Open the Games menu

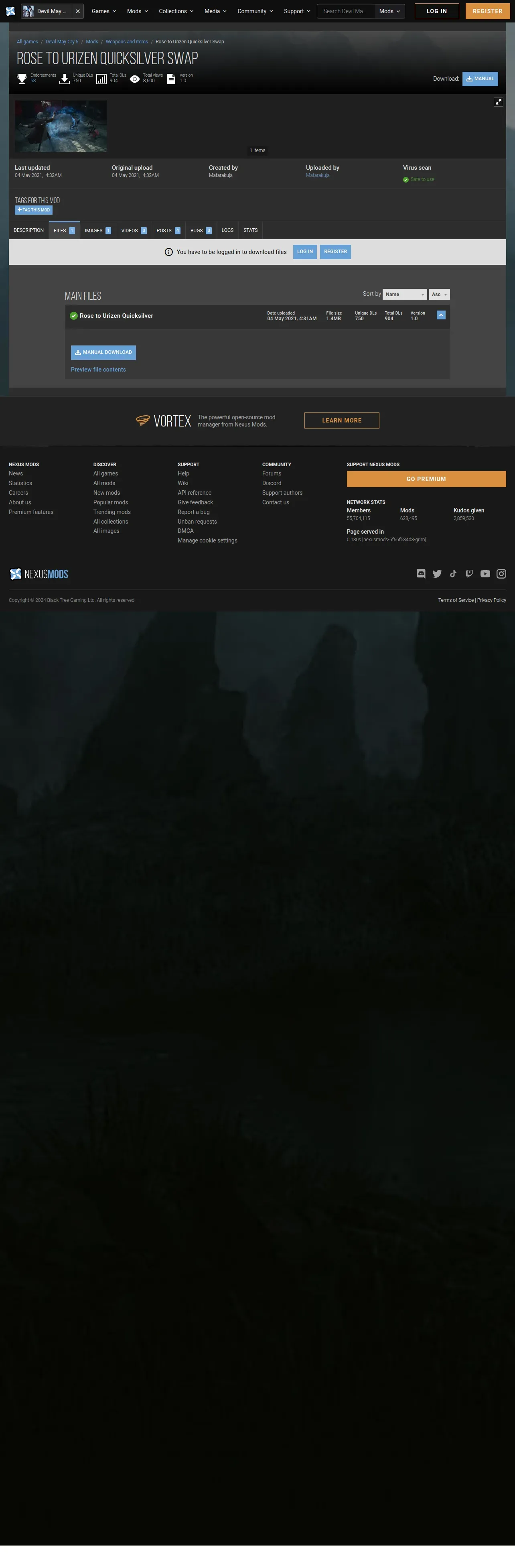pyautogui.click(x=103, y=11)
